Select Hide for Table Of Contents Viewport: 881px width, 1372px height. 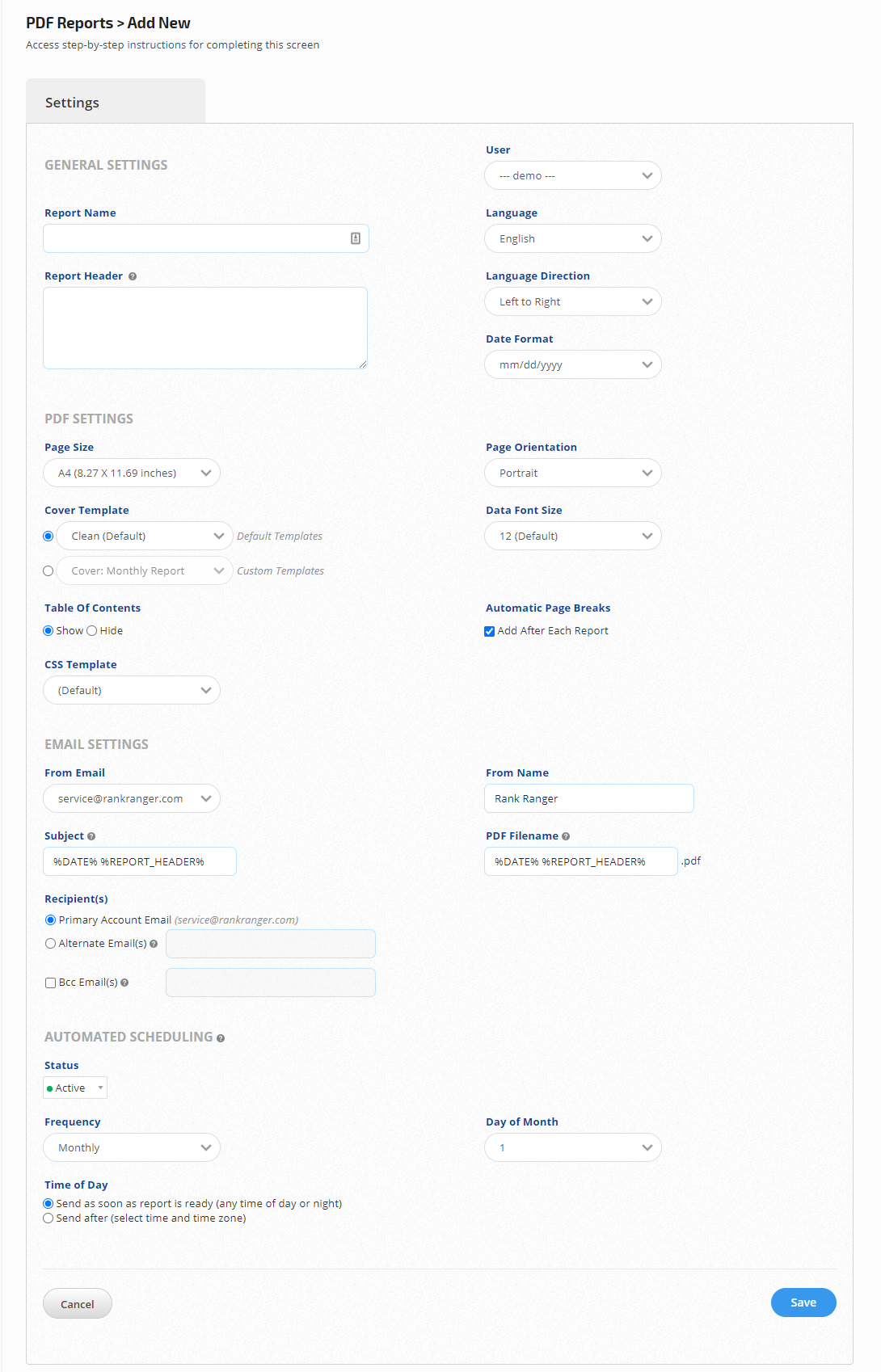click(x=91, y=631)
